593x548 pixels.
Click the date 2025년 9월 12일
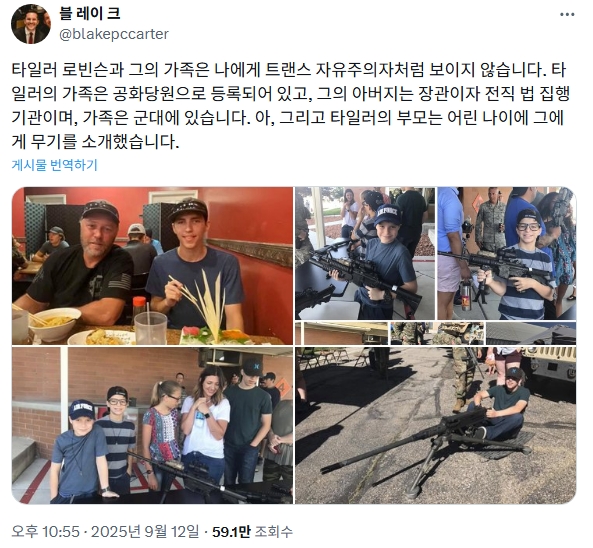tap(145, 531)
